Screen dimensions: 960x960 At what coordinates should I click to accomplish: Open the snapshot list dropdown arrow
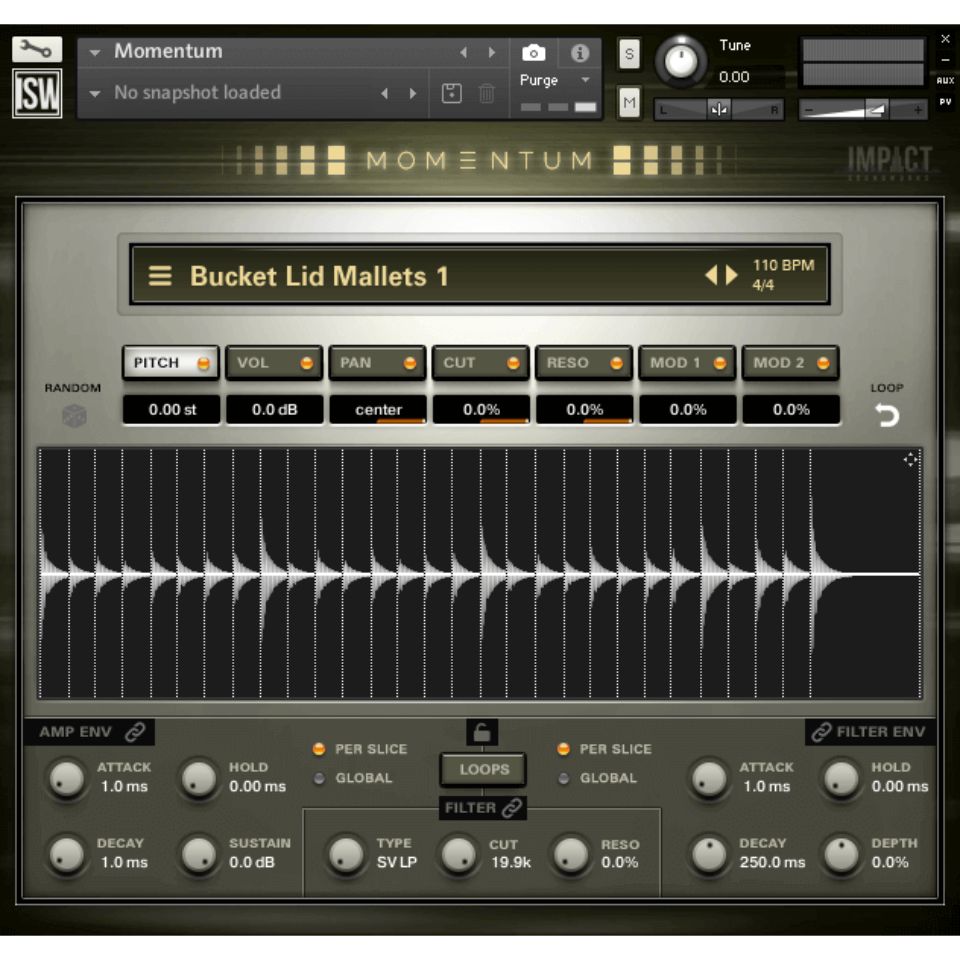click(95, 93)
